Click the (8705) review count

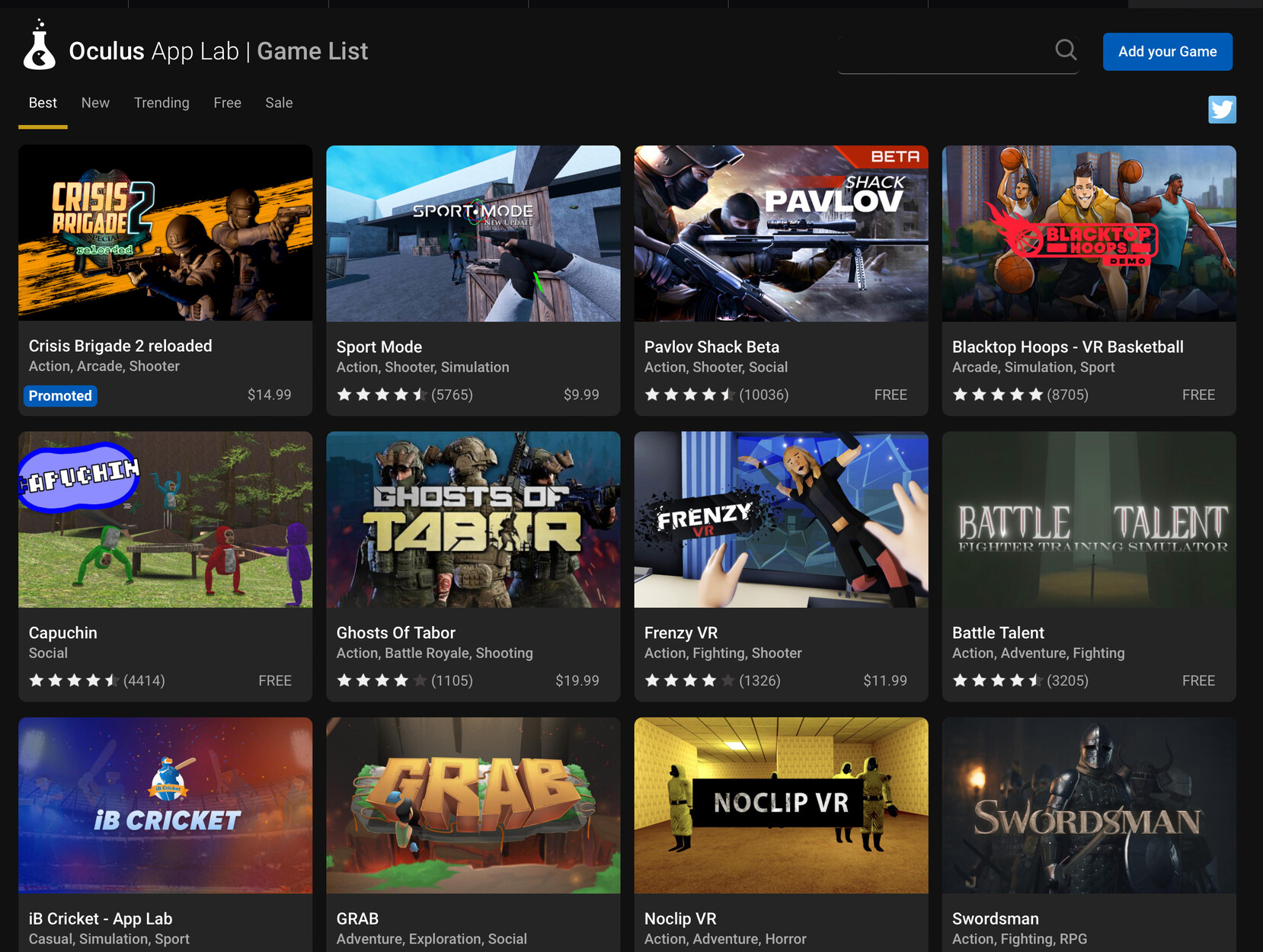[x=1067, y=395]
